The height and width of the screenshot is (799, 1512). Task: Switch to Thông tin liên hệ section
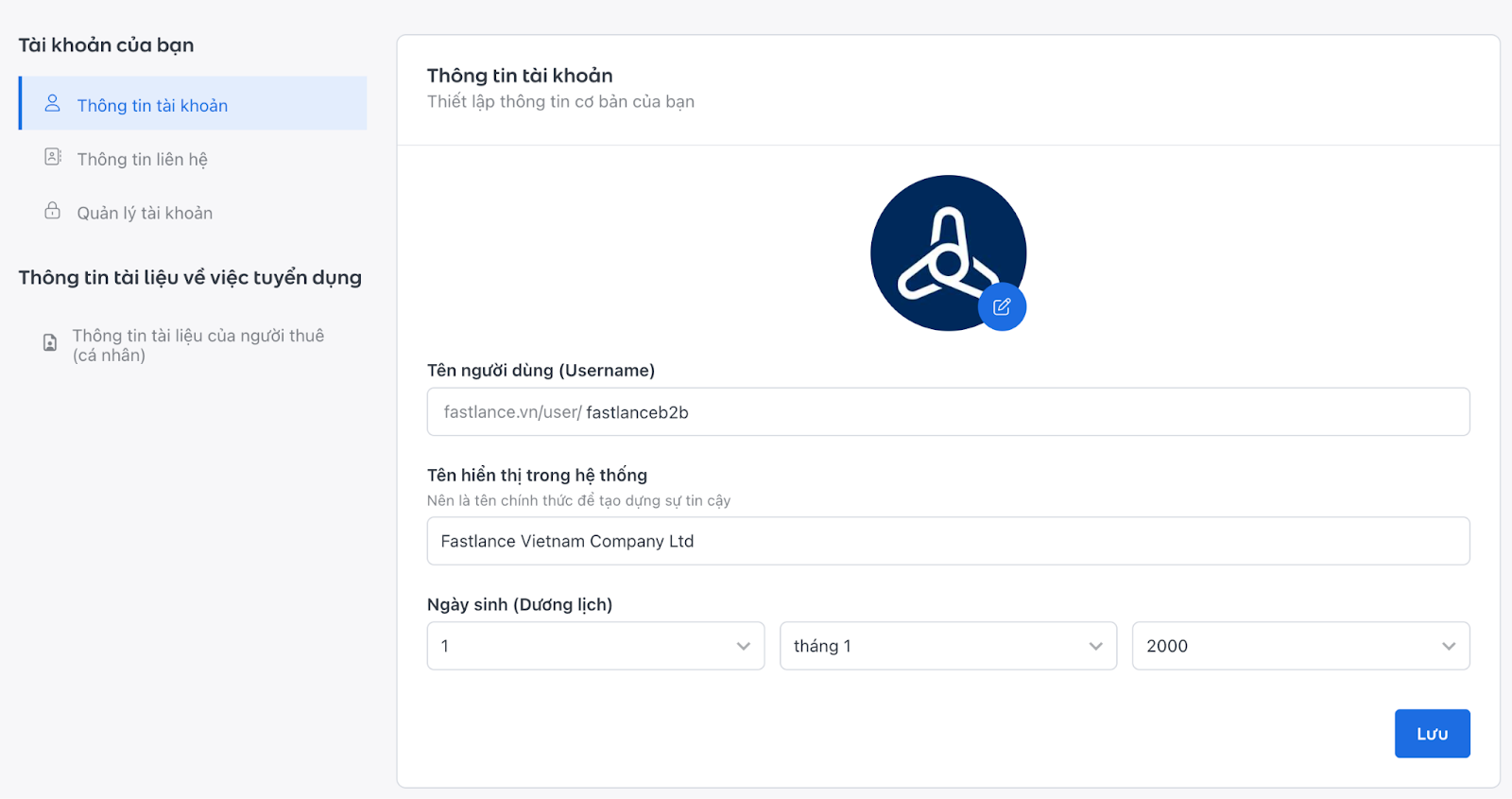point(142,160)
